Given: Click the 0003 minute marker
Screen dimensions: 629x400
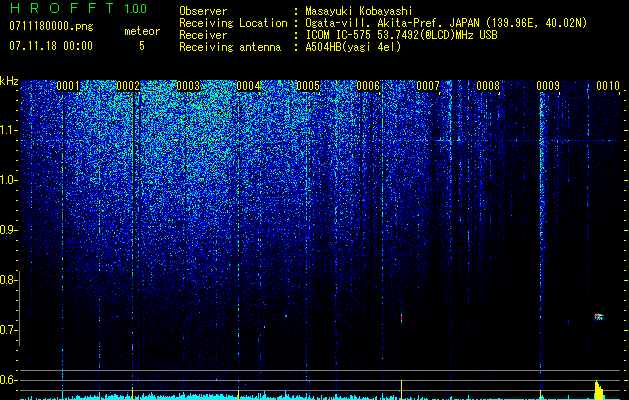Looking at the screenshot, I should coord(188,86).
